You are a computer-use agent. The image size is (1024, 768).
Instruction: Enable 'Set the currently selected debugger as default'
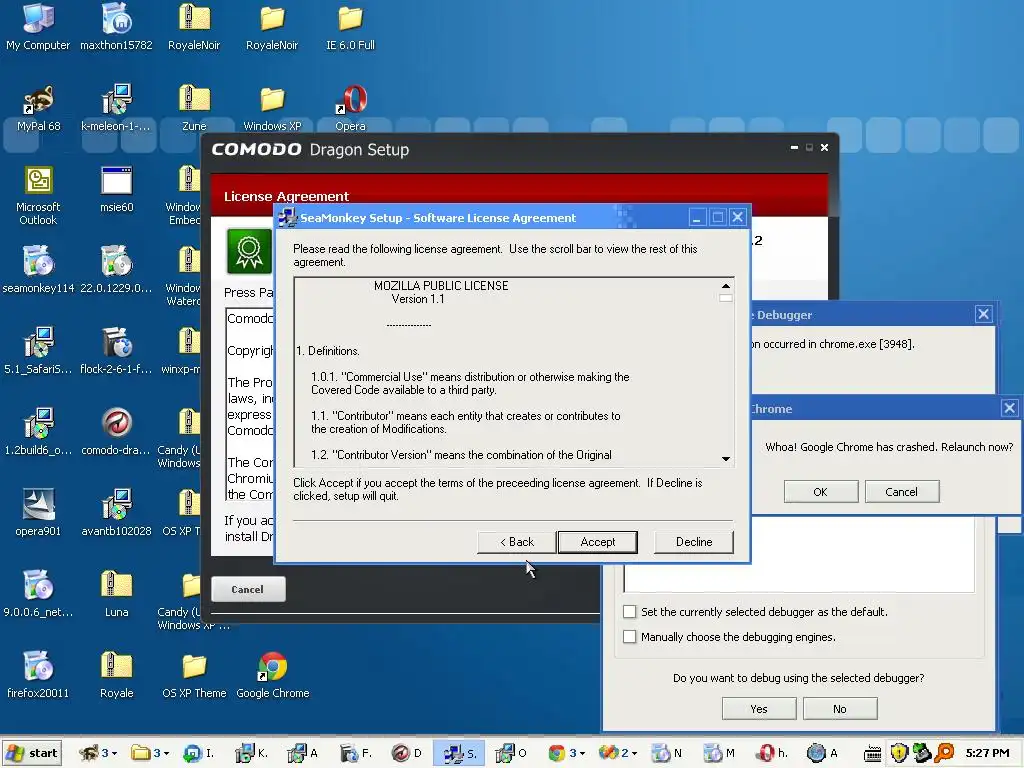tap(630, 611)
